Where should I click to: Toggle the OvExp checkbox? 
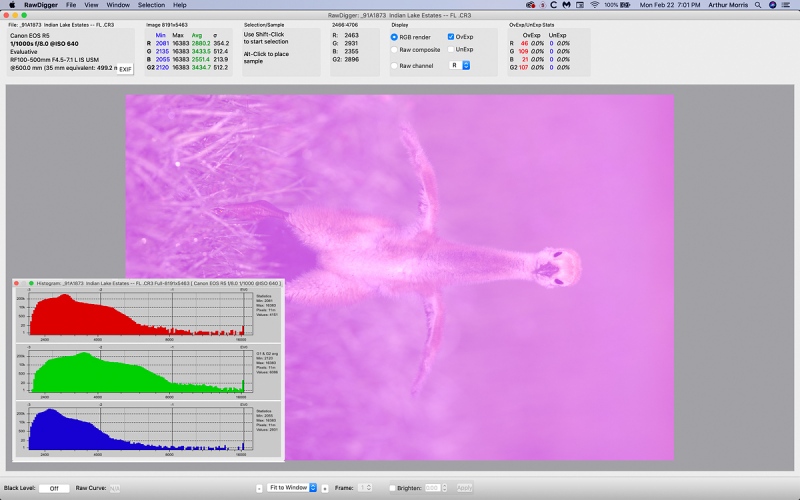[x=451, y=37]
